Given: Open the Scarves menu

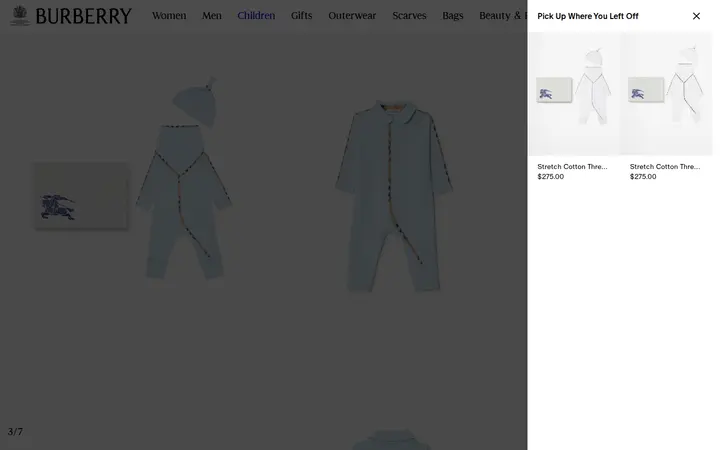Looking at the screenshot, I should click(x=409, y=16).
